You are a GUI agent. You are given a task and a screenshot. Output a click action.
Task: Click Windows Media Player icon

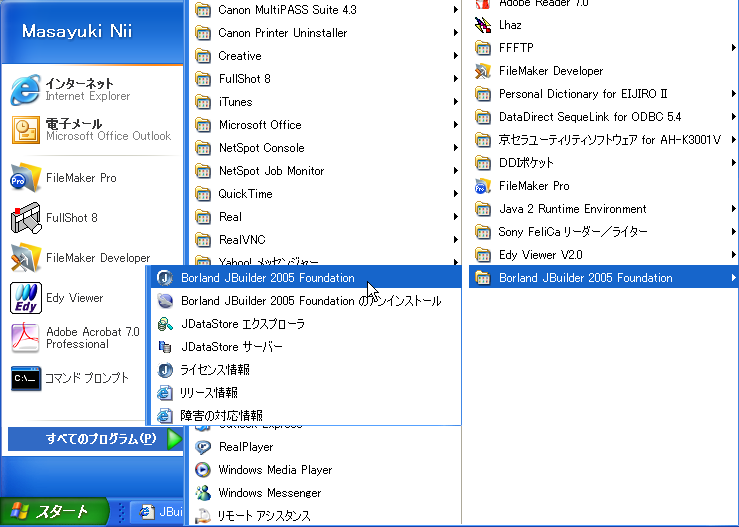point(203,470)
